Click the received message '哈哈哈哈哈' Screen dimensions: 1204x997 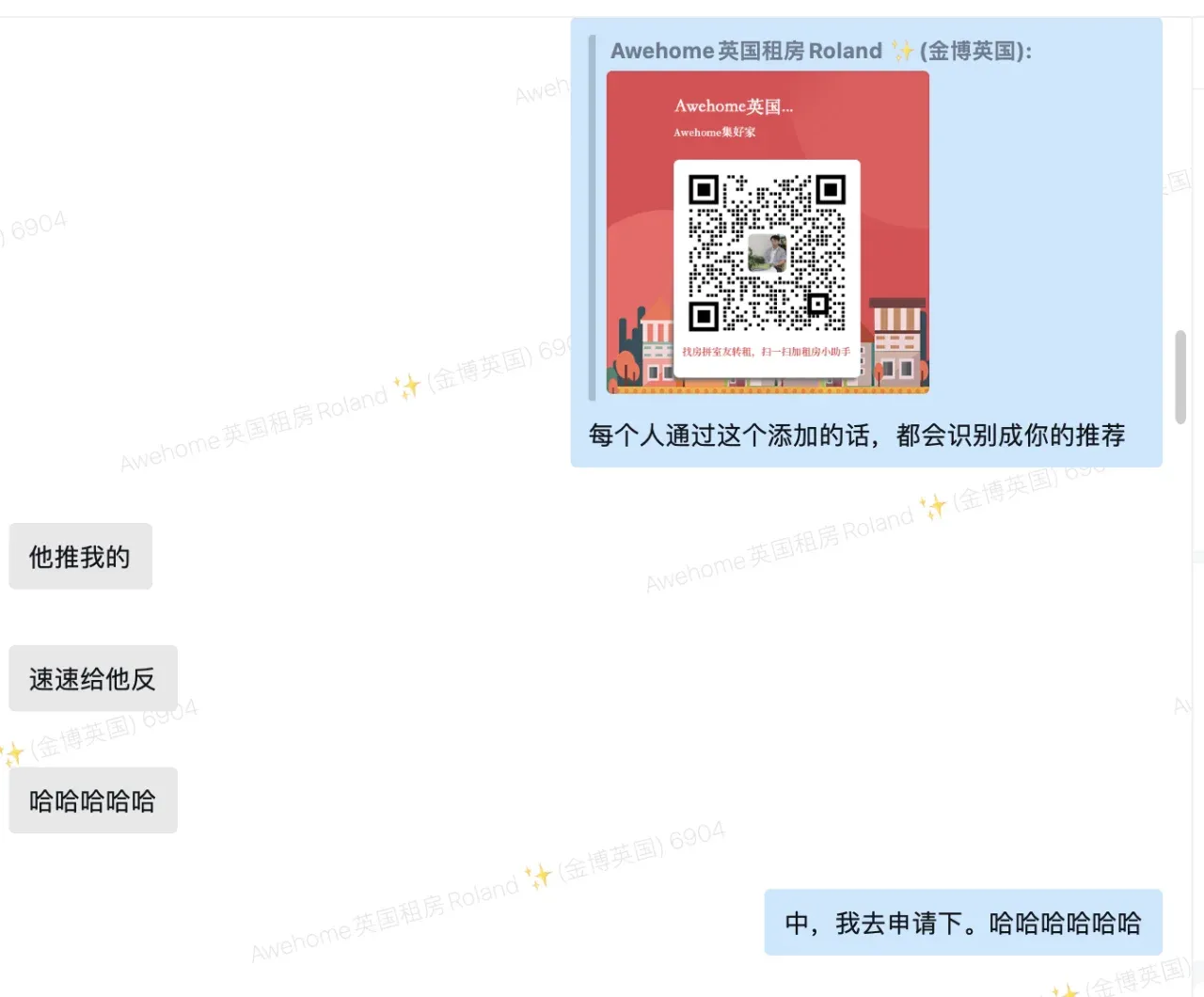pyautogui.click(x=93, y=800)
